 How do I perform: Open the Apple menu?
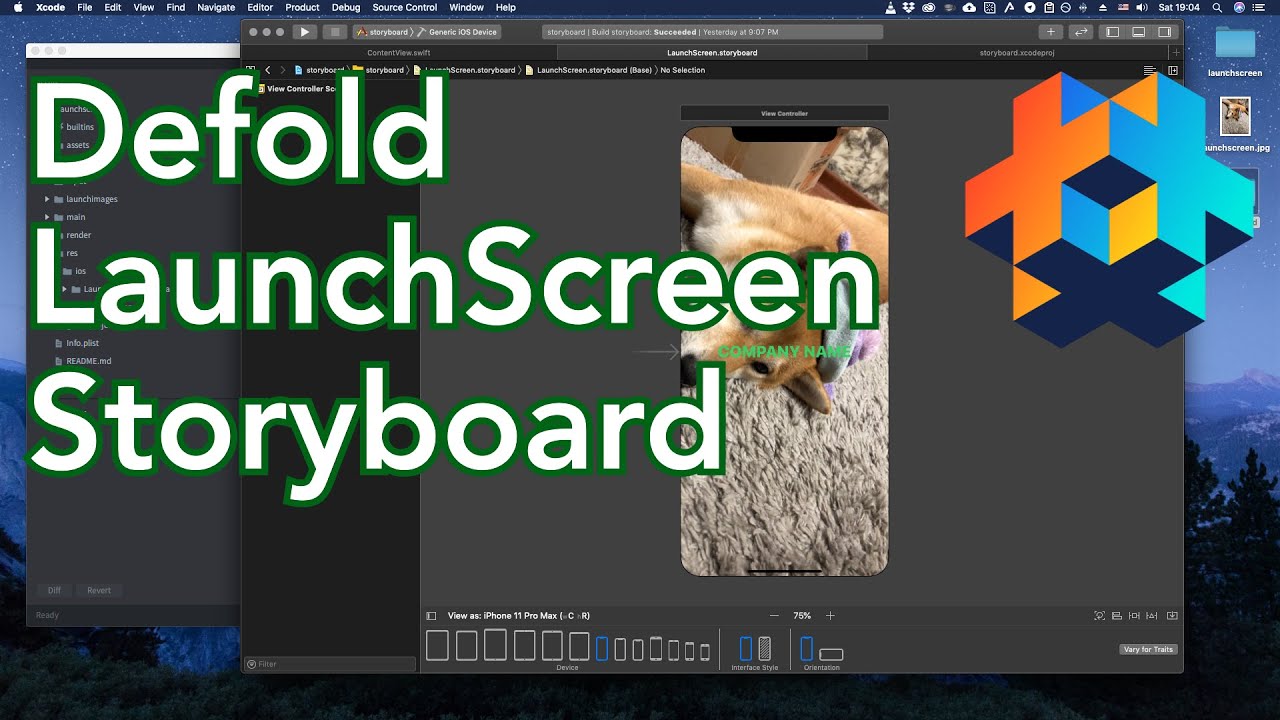tap(18, 7)
